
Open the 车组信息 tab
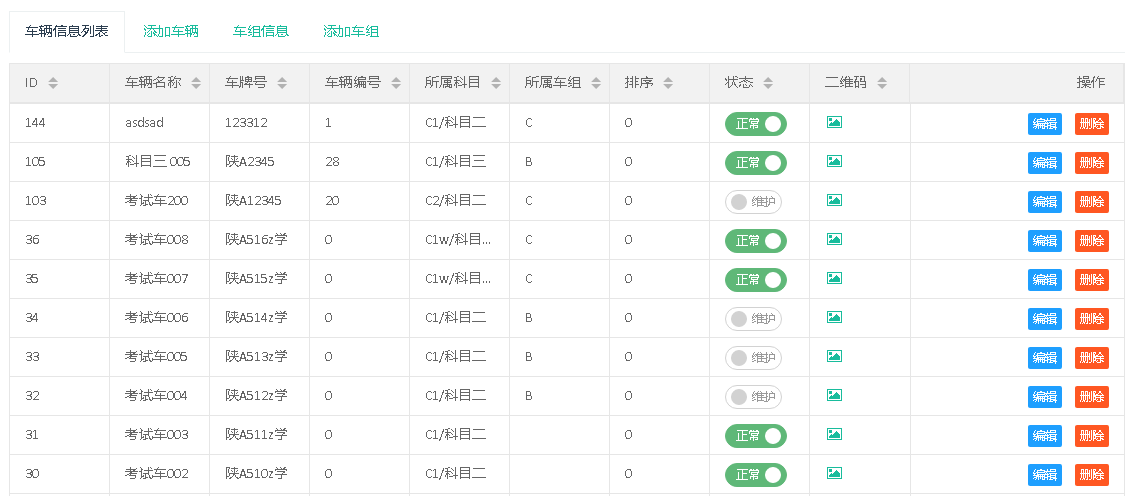click(x=261, y=32)
